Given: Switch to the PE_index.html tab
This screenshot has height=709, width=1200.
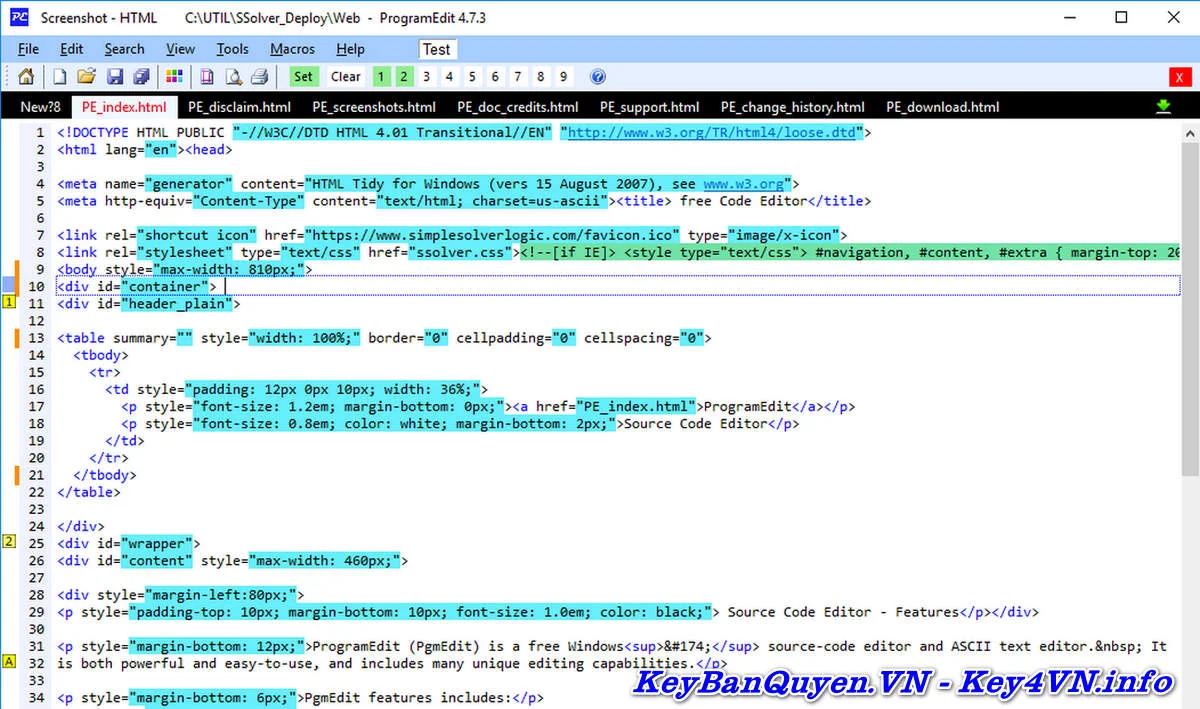Looking at the screenshot, I should pyautogui.click(x=124, y=107).
